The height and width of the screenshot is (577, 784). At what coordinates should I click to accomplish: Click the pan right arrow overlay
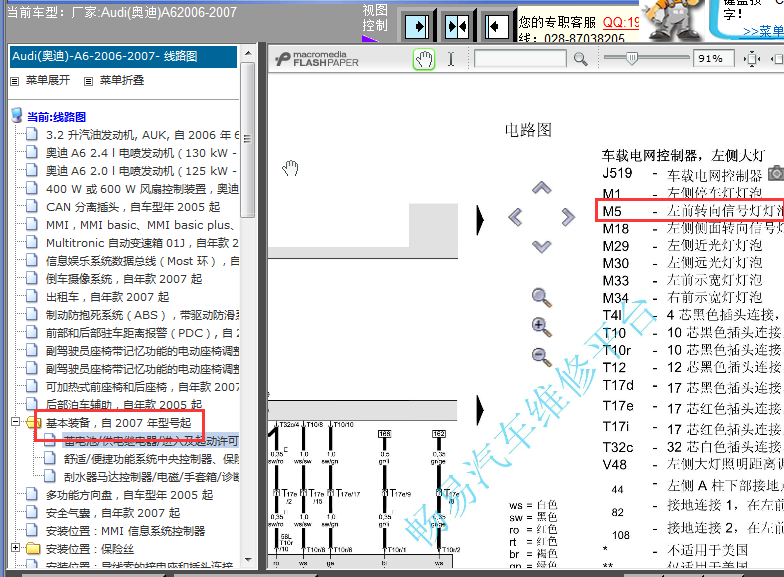coord(568,217)
